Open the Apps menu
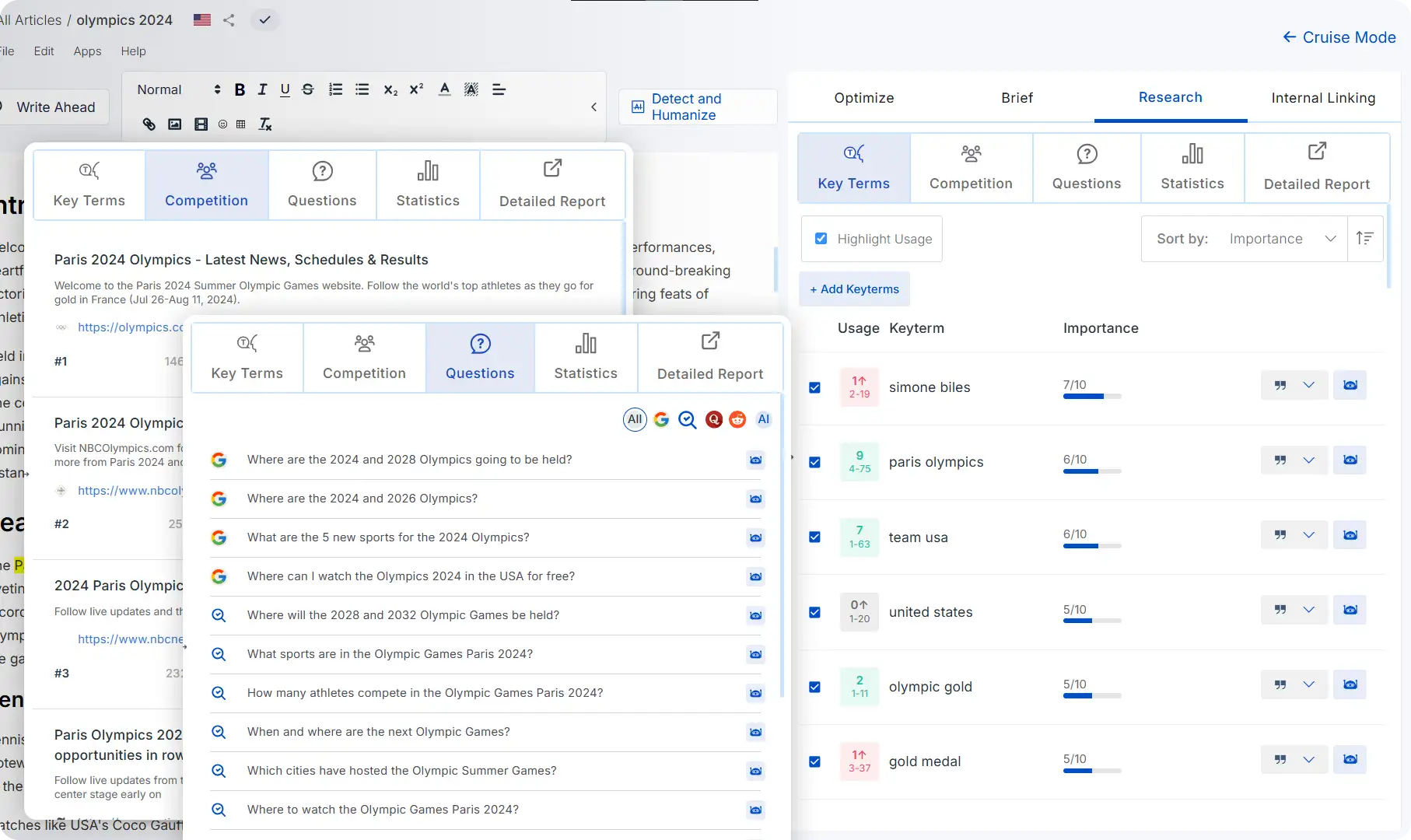Image resolution: width=1411 pixels, height=840 pixels. coord(87,51)
